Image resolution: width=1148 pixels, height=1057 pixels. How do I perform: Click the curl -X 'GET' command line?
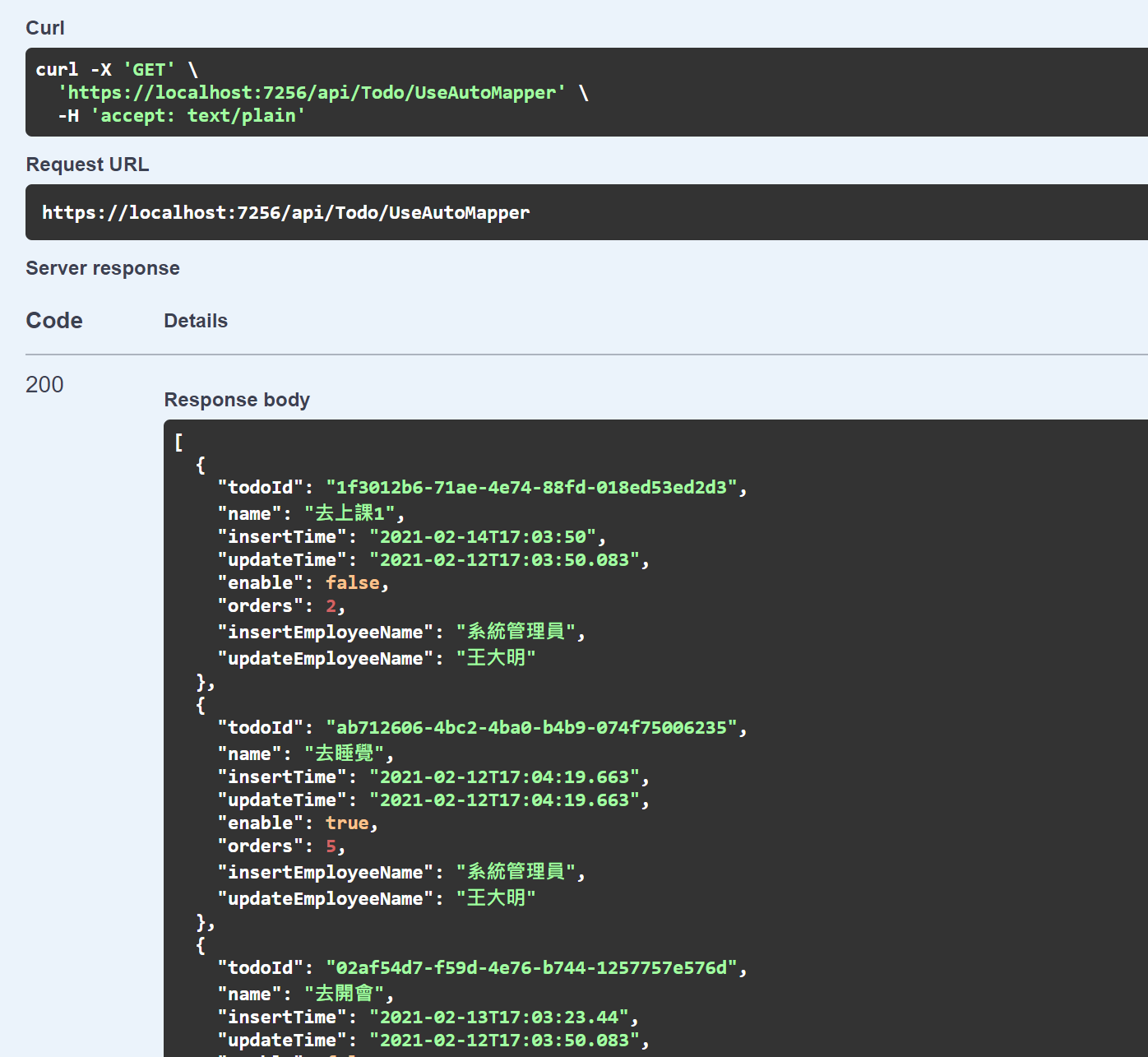[x=117, y=70]
